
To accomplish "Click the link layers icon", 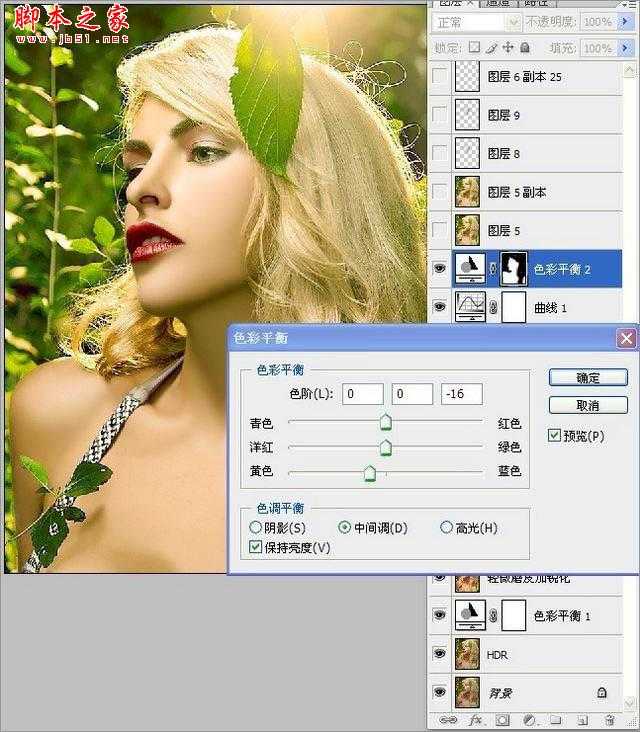I will [x=449, y=720].
